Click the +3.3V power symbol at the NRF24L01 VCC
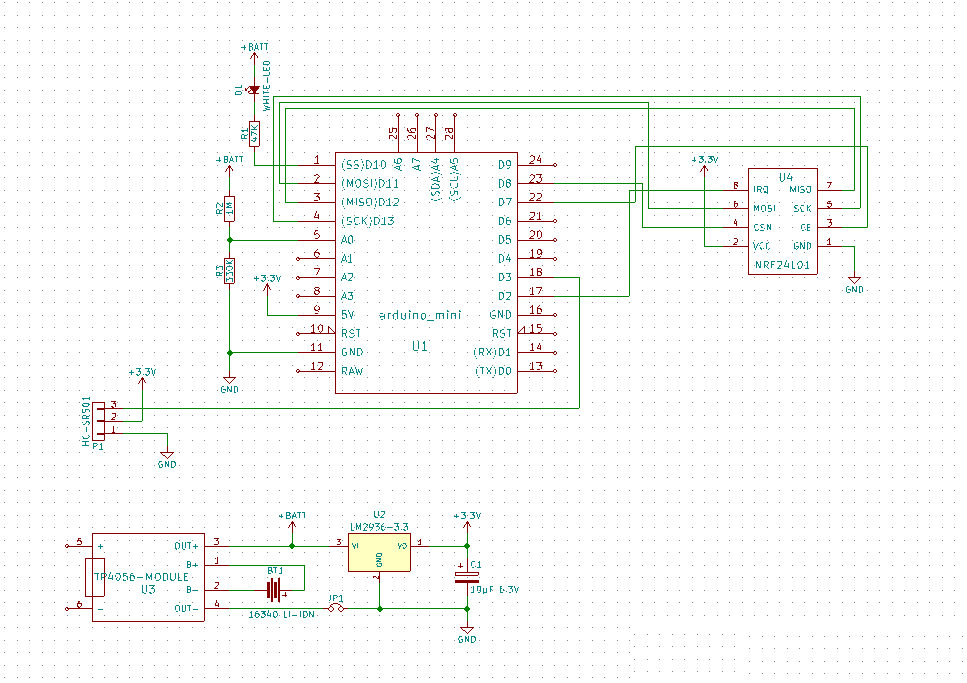This screenshot has height=683, width=967. [x=704, y=165]
